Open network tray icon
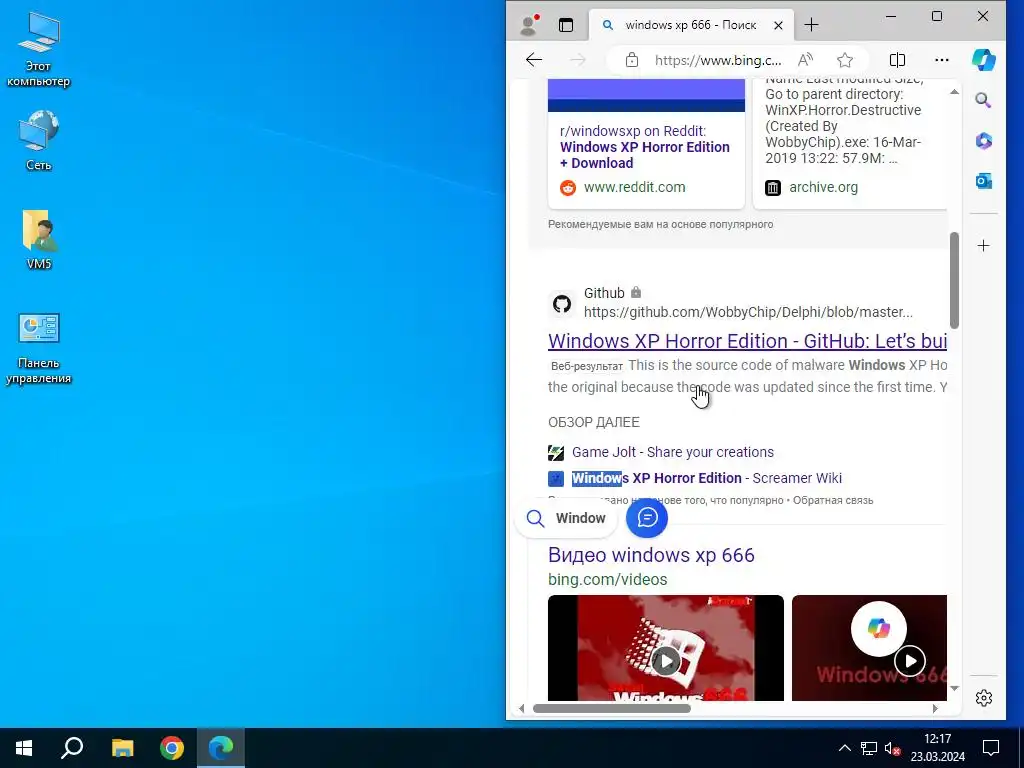 pyautogui.click(x=869, y=748)
